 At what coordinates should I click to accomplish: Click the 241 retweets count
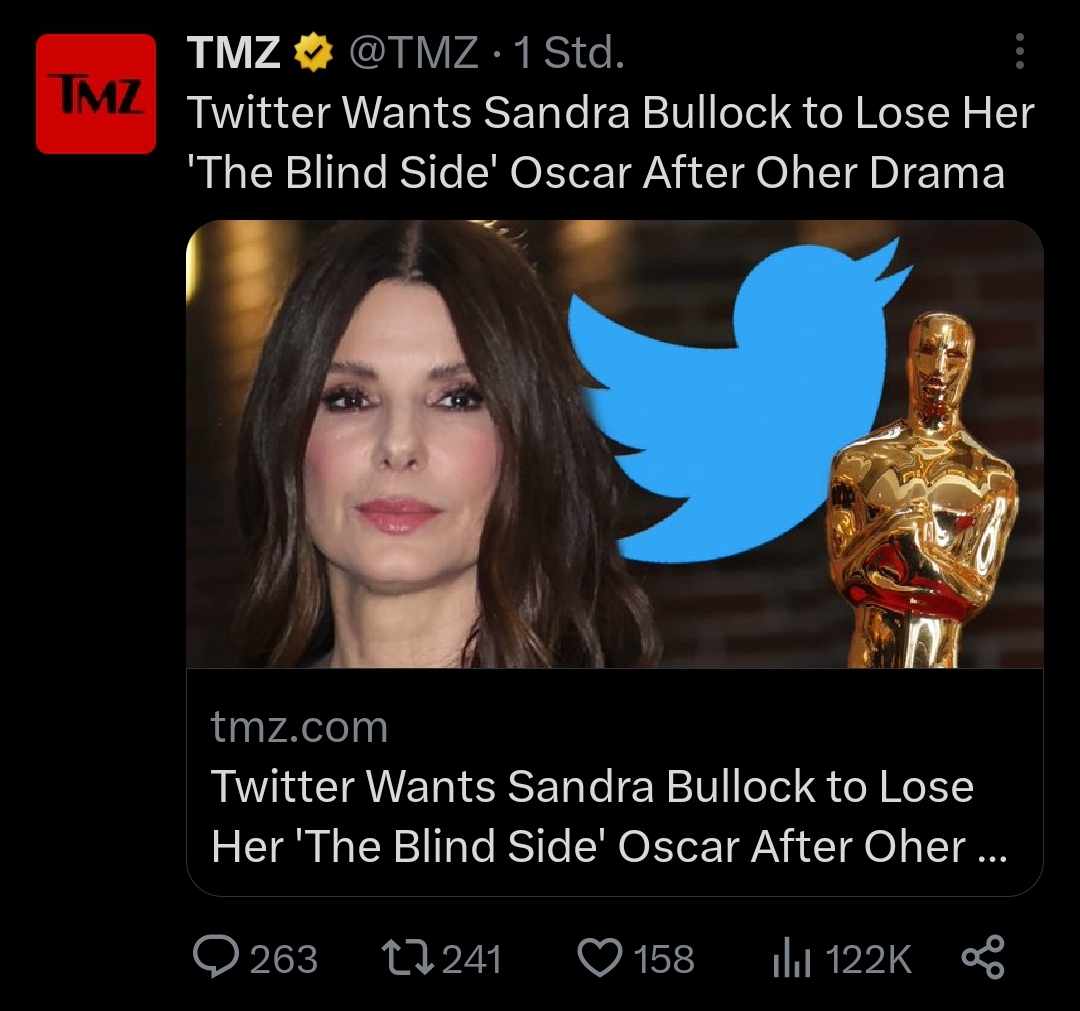(471, 960)
